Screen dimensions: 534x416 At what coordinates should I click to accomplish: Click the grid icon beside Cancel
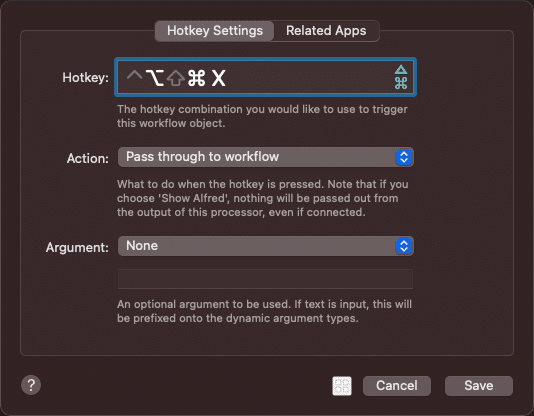pyautogui.click(x=342, y=386)
